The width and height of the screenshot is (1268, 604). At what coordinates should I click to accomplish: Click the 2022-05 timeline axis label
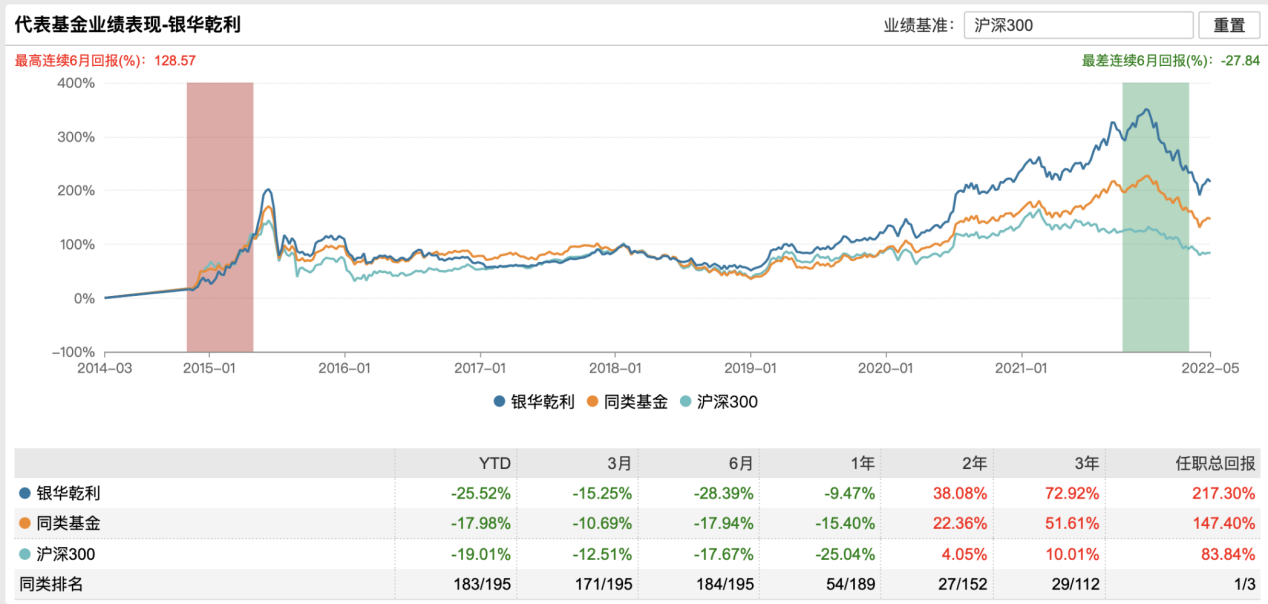coord(1210,367)
